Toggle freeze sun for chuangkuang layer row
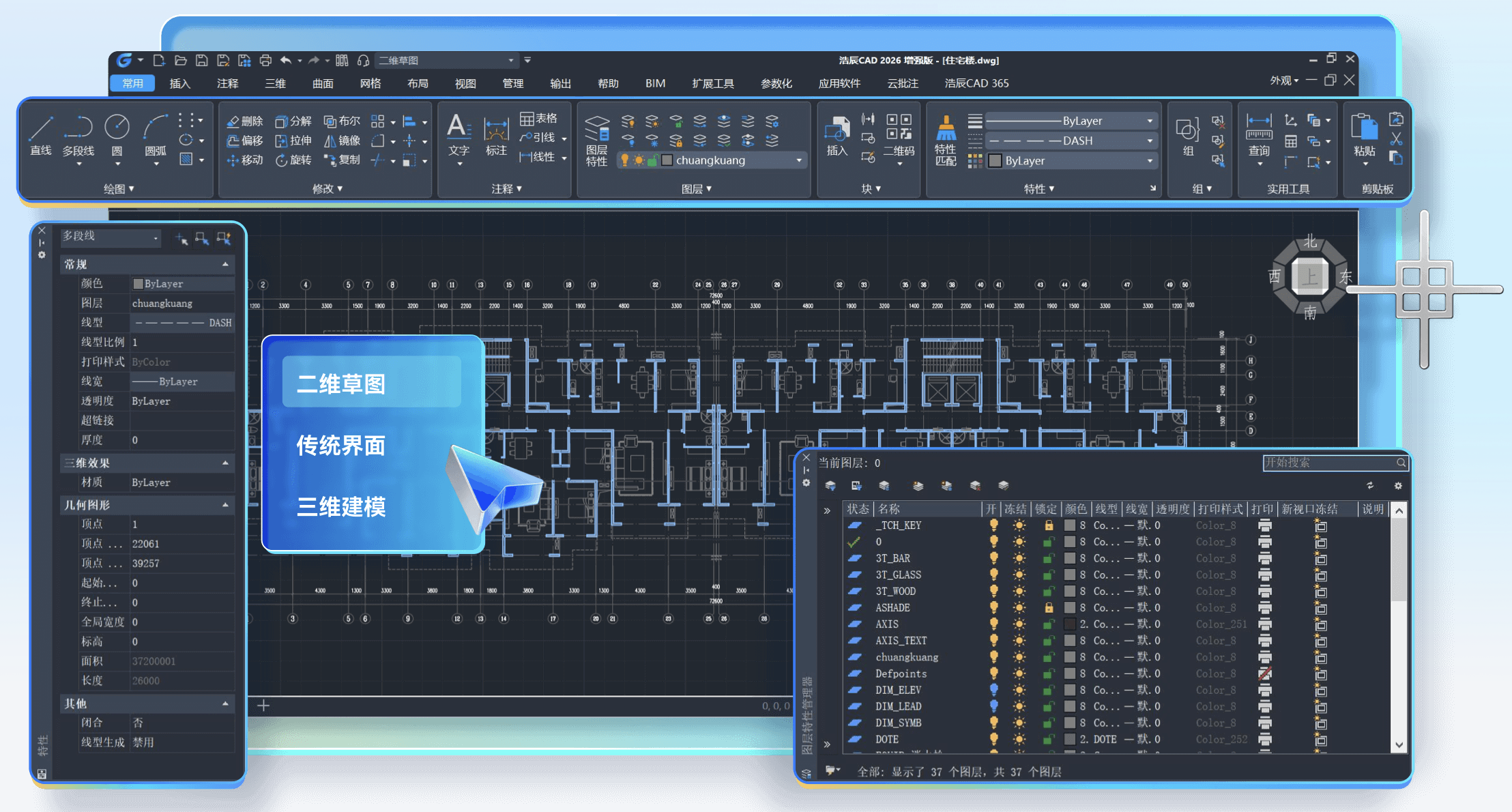The image size is (1512, 812). [x=1019, y=657]
